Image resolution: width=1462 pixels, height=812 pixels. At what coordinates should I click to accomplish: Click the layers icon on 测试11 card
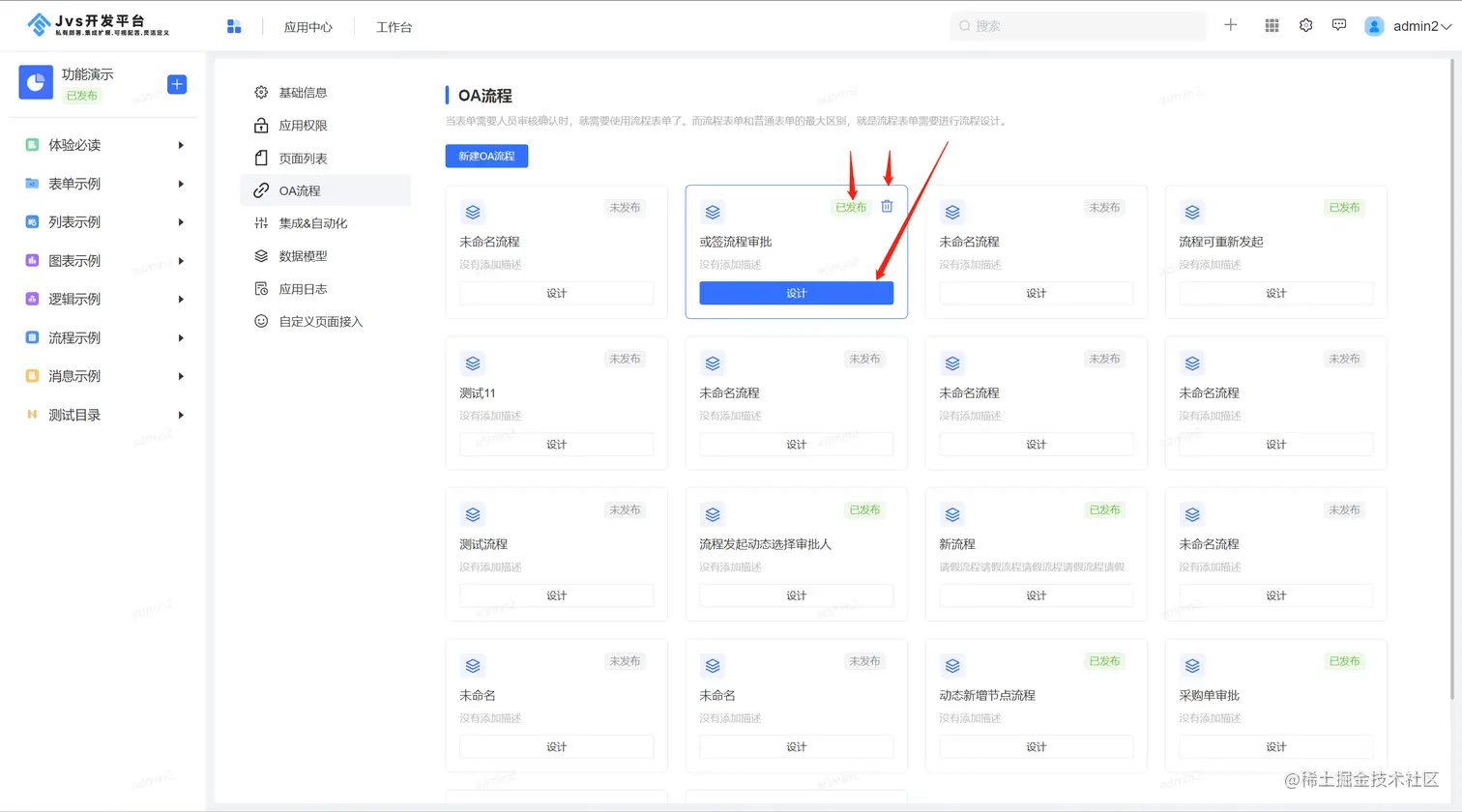[473, 363]
